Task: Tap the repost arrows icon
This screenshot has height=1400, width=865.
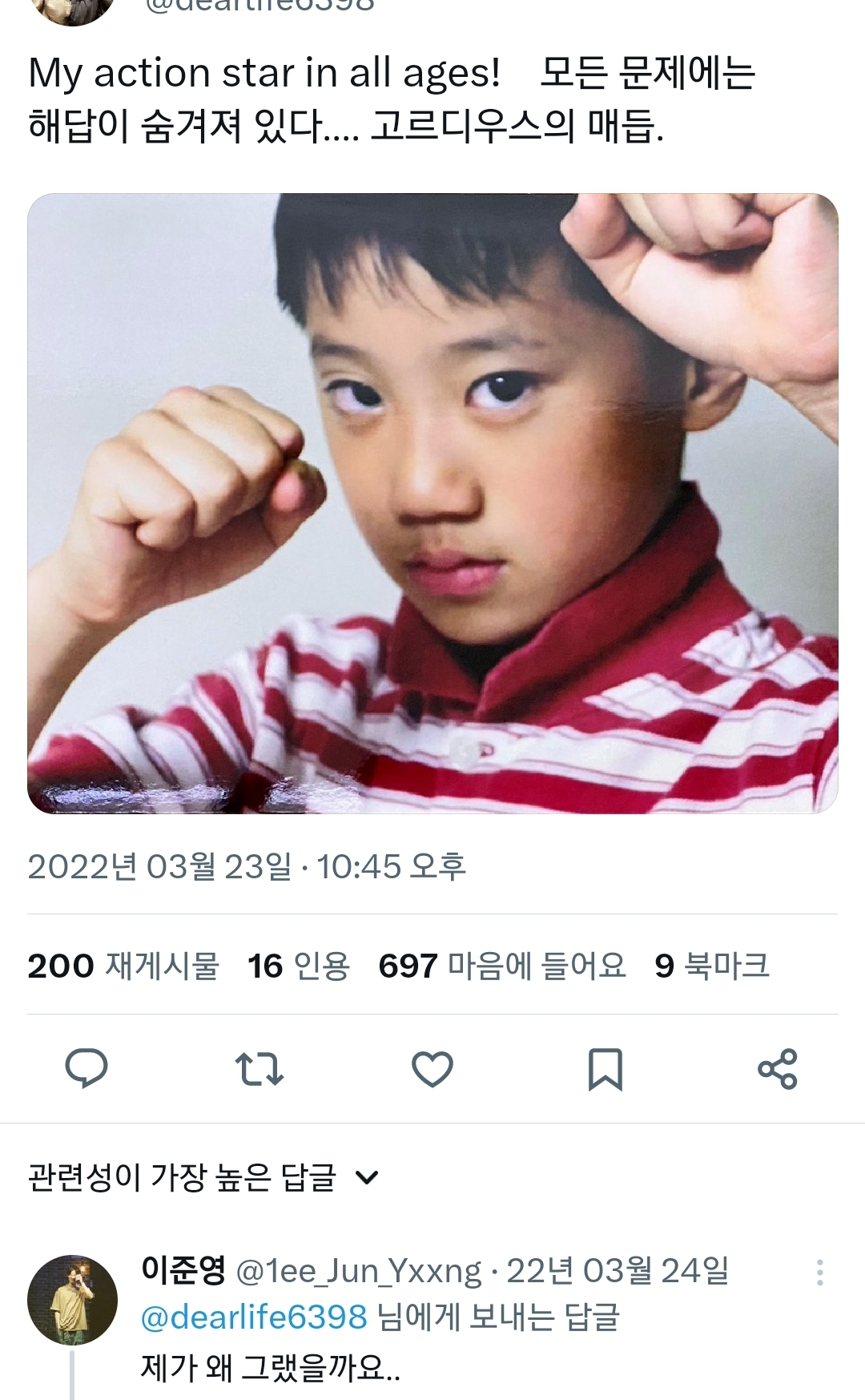Action: pyautogui.click(x=259, y=1069)
